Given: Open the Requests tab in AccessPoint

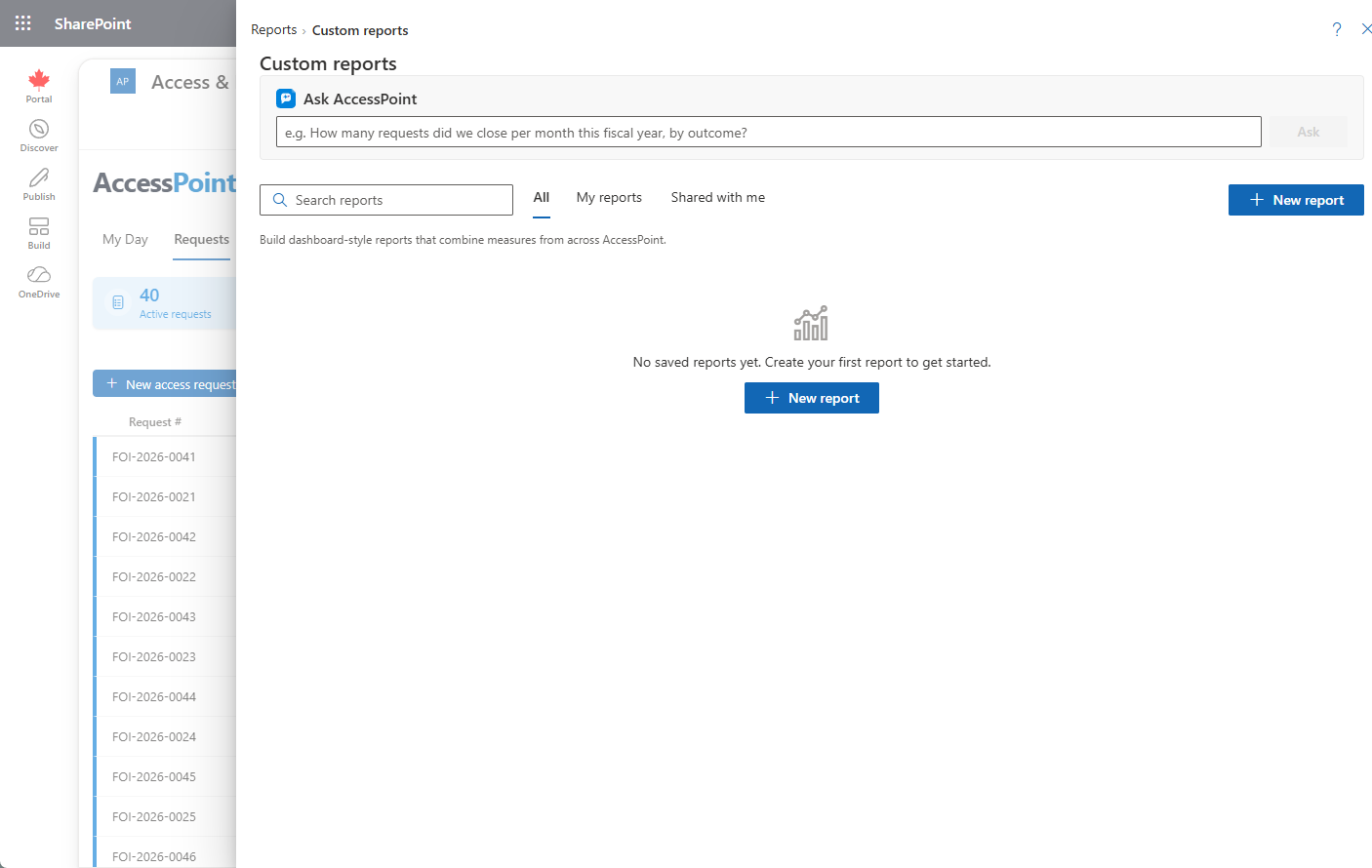Looking at the screenshot, I should click(202, 240).
